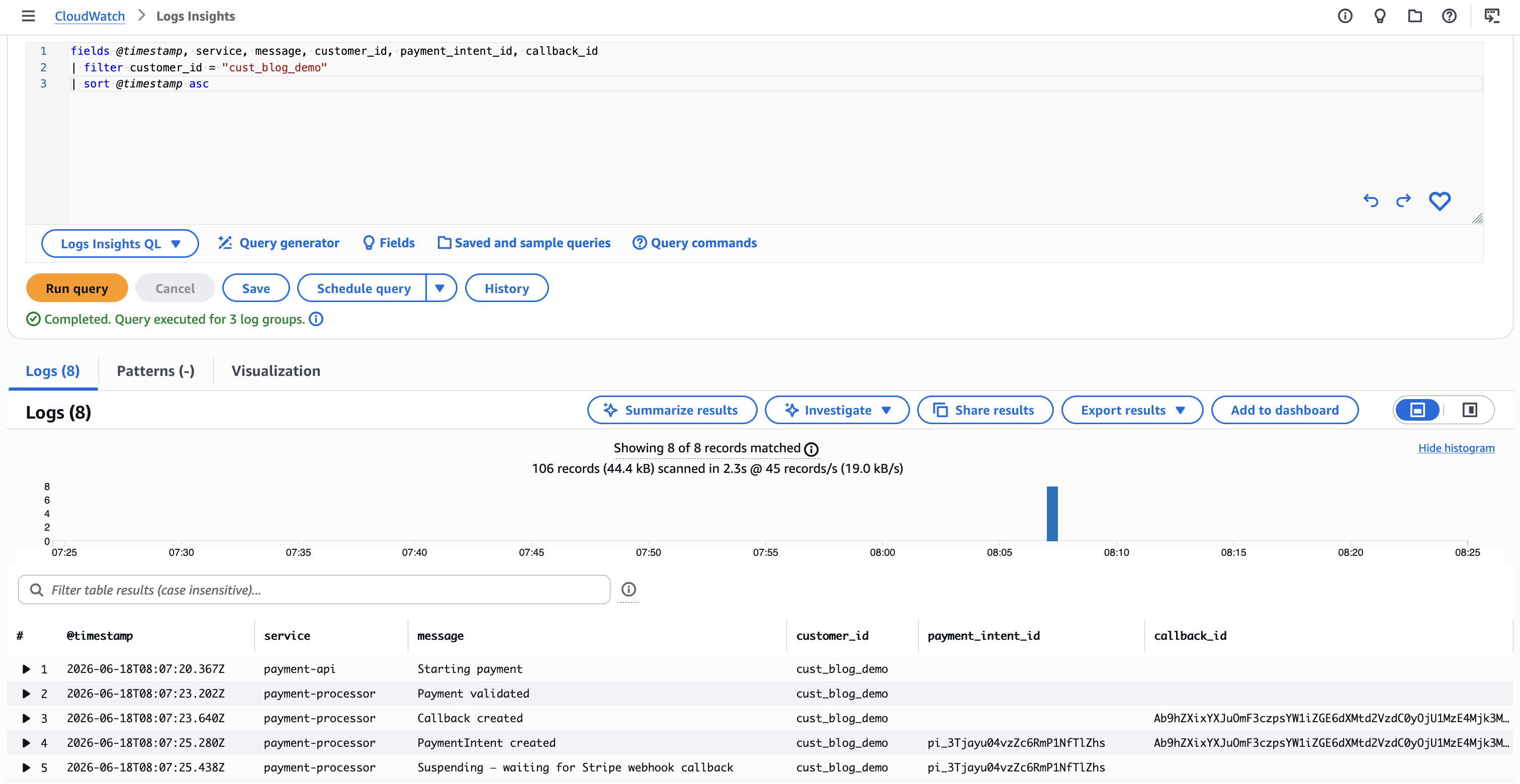Open the Logs Insights QL language dropdown
The height and width of the screenshot is (784, 1520).
[120, 243]
